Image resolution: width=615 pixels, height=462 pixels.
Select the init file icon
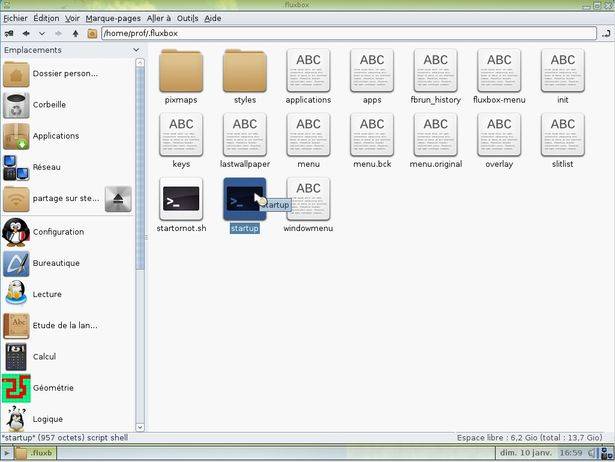562,71
